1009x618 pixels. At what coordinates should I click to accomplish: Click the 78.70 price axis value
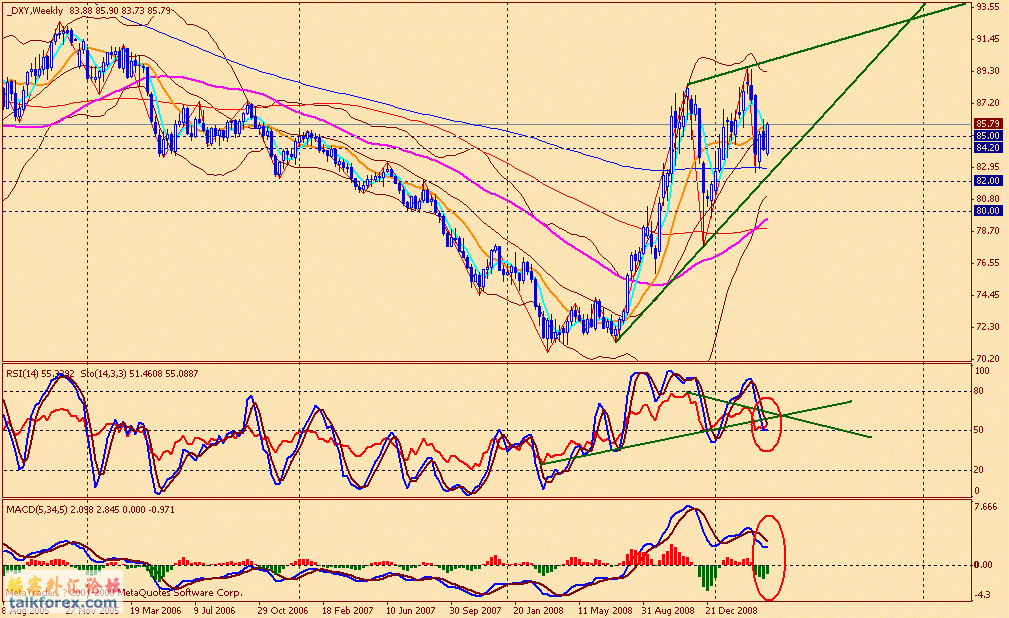988,230
